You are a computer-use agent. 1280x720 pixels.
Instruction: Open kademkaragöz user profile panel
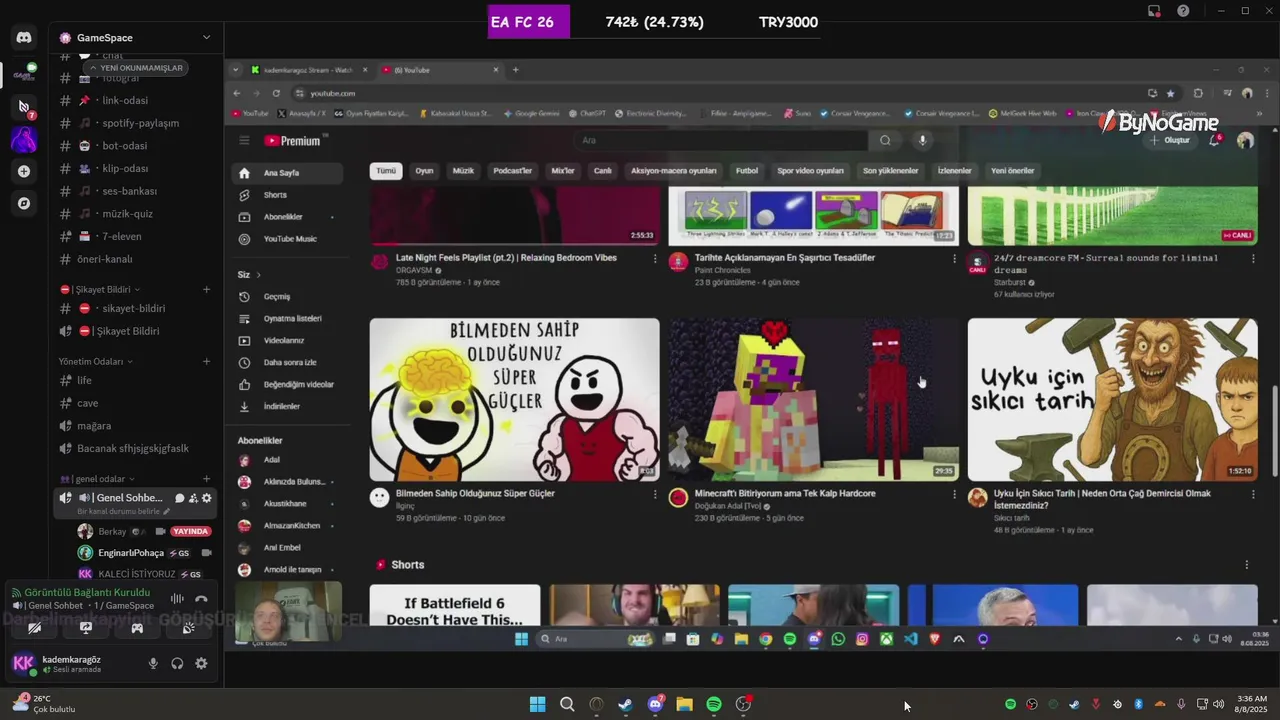70,663
